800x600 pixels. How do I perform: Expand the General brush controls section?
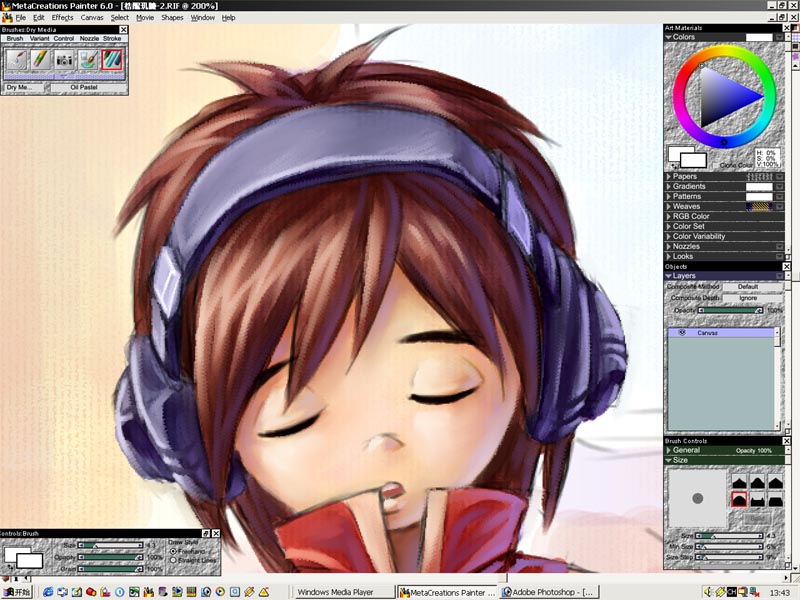point(669,451)
